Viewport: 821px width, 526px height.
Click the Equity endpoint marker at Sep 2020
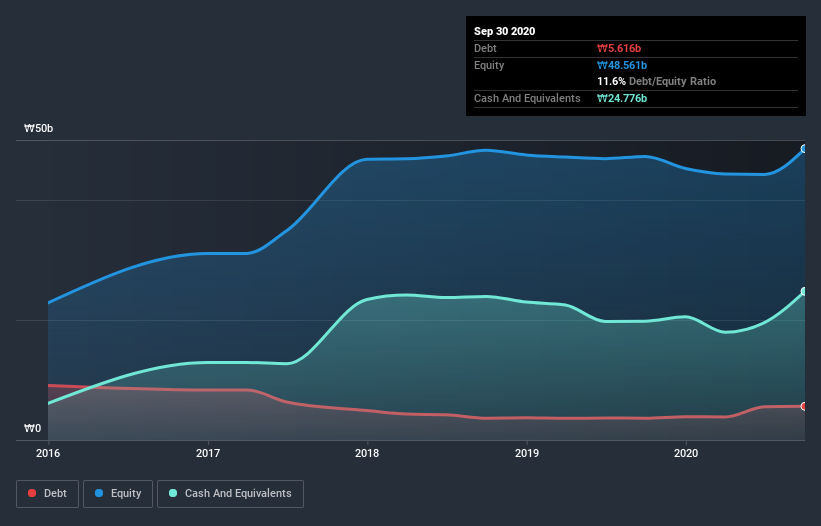pyautogui.click(x=804, y=149)
